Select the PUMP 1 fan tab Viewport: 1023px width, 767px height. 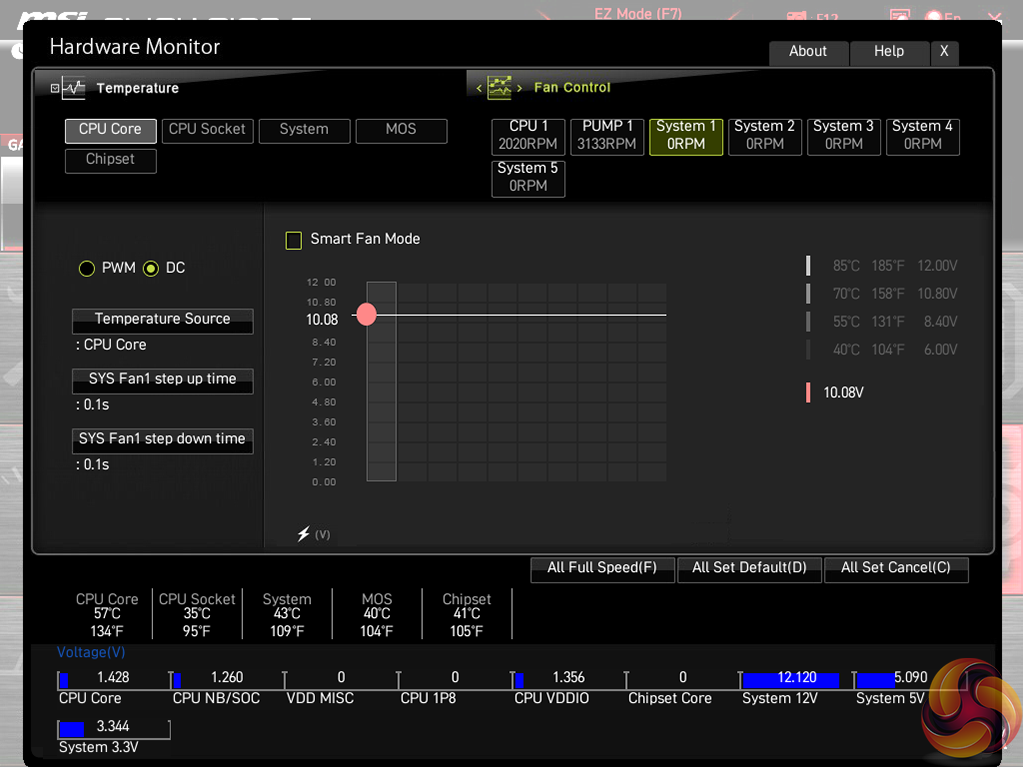tap(608, 135)
